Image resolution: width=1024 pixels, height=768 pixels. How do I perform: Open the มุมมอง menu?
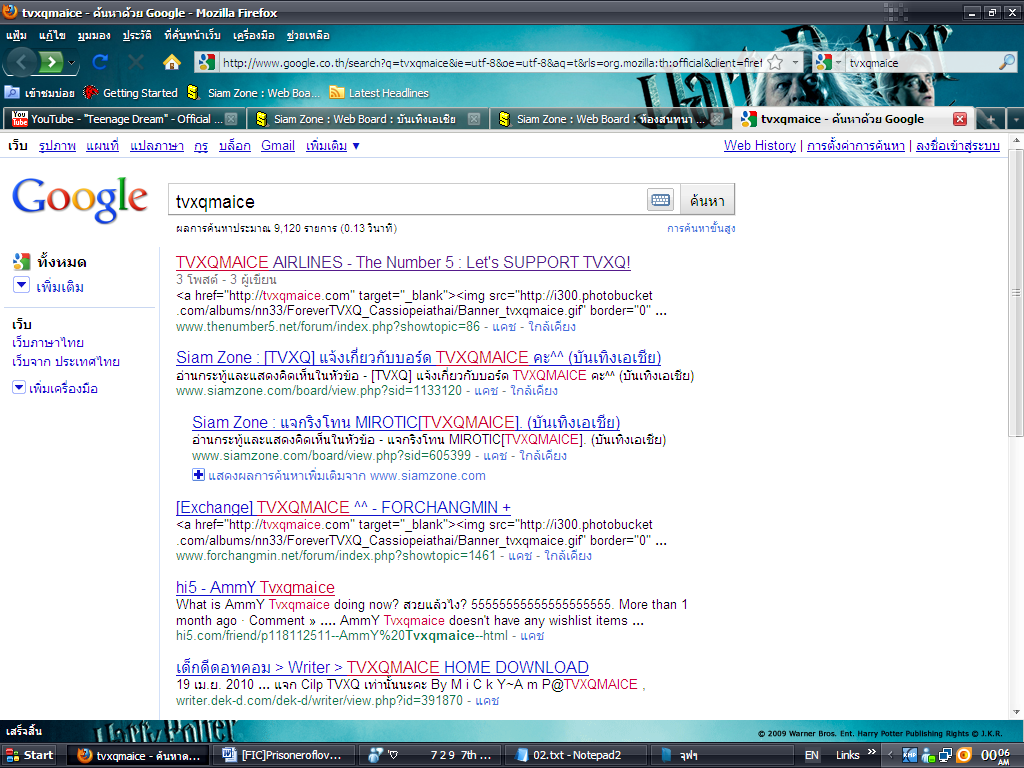coord(93,35)
